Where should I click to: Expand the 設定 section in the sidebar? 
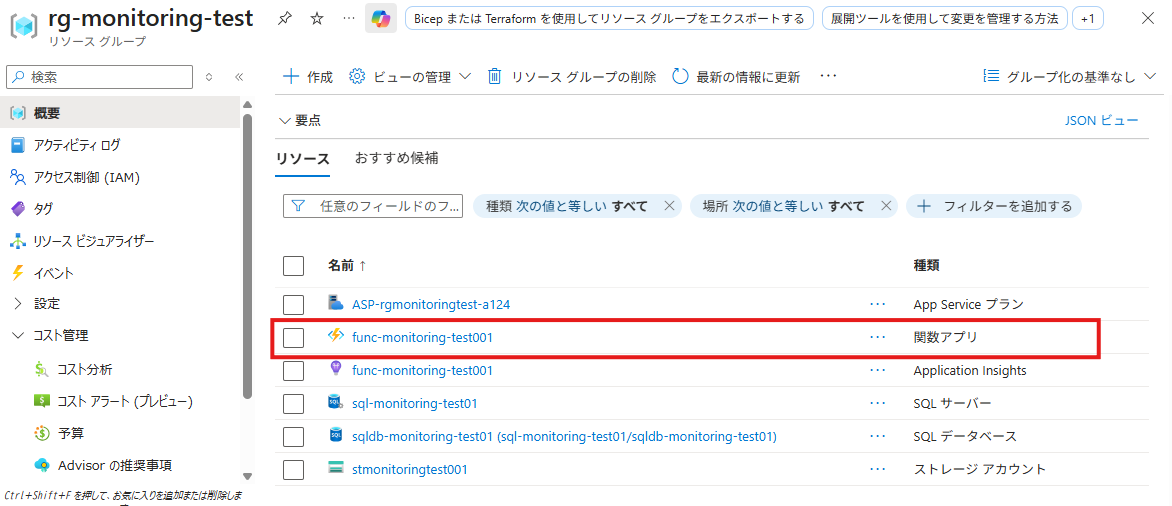pyautogui.click(x=46, y=303)
